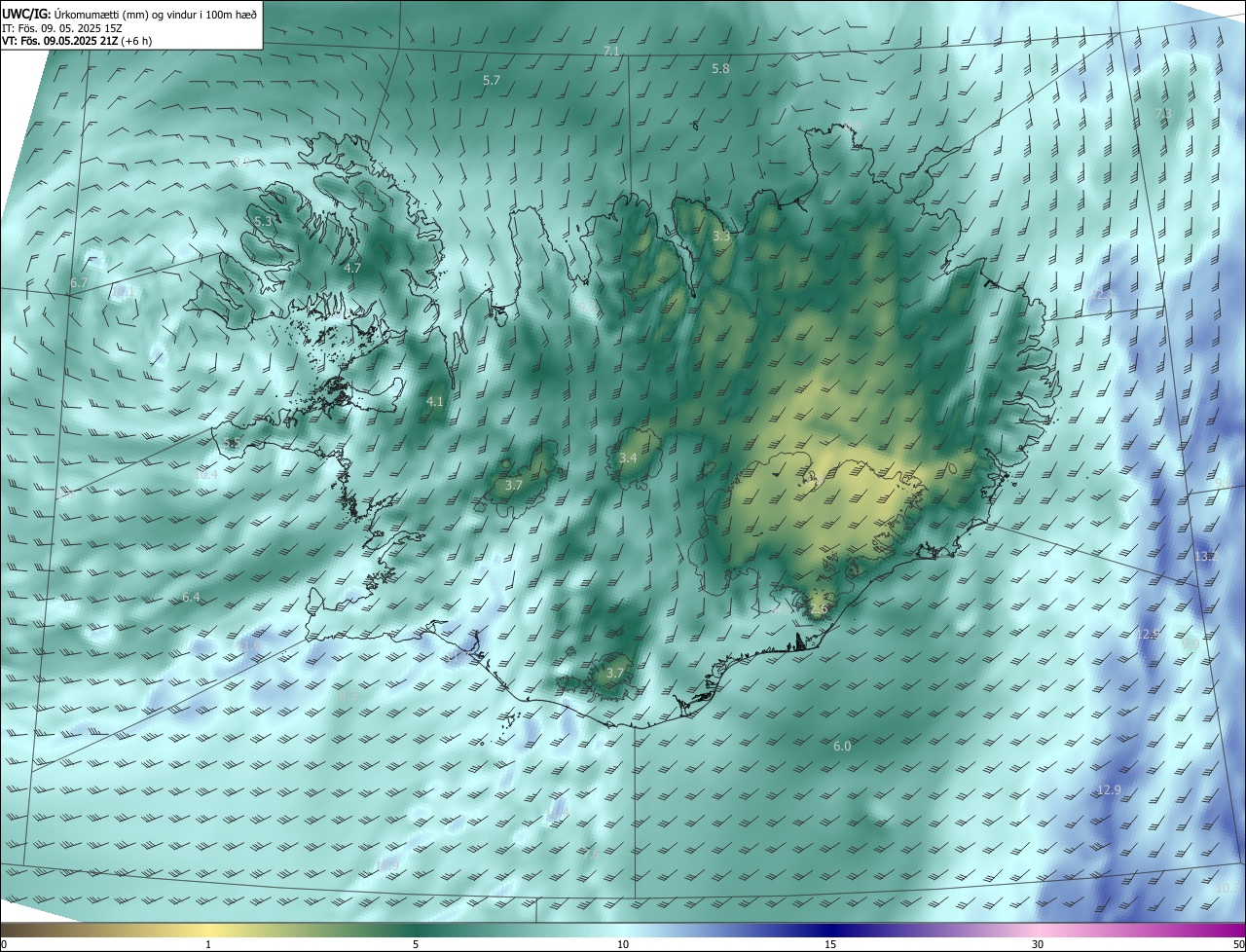The height and width of the screenshot is (952, 1246).
Task: Click the 2.6 value on the southeast coast
Action: [819, 609]
